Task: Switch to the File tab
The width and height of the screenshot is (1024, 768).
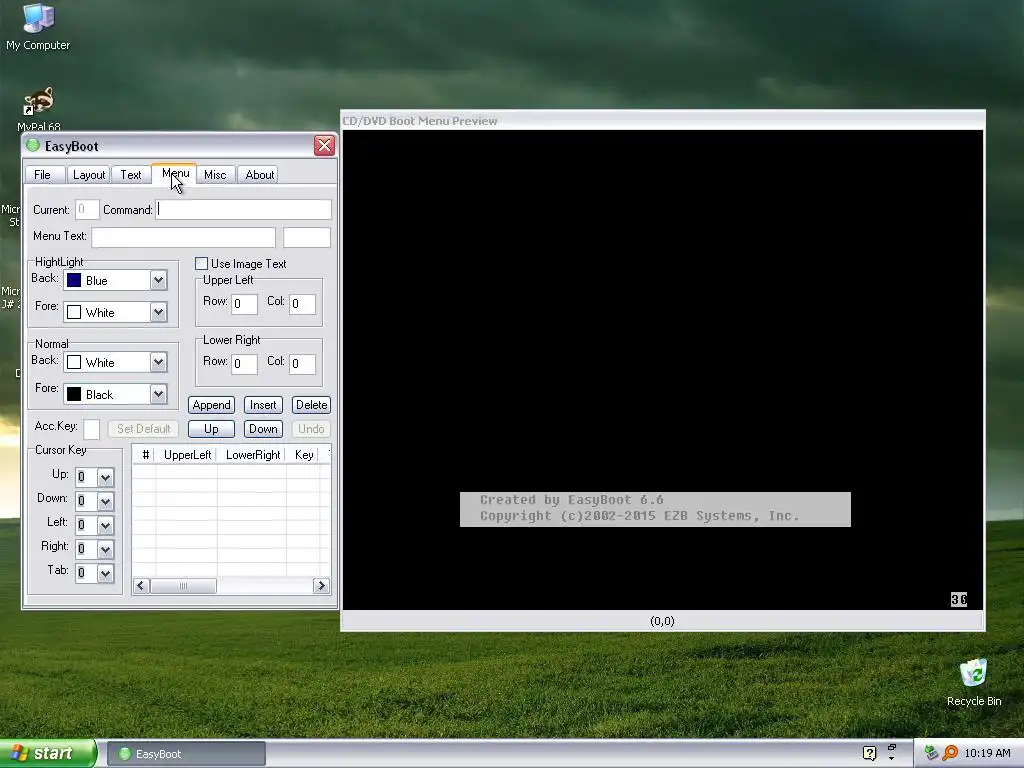Action: point(42,174)
